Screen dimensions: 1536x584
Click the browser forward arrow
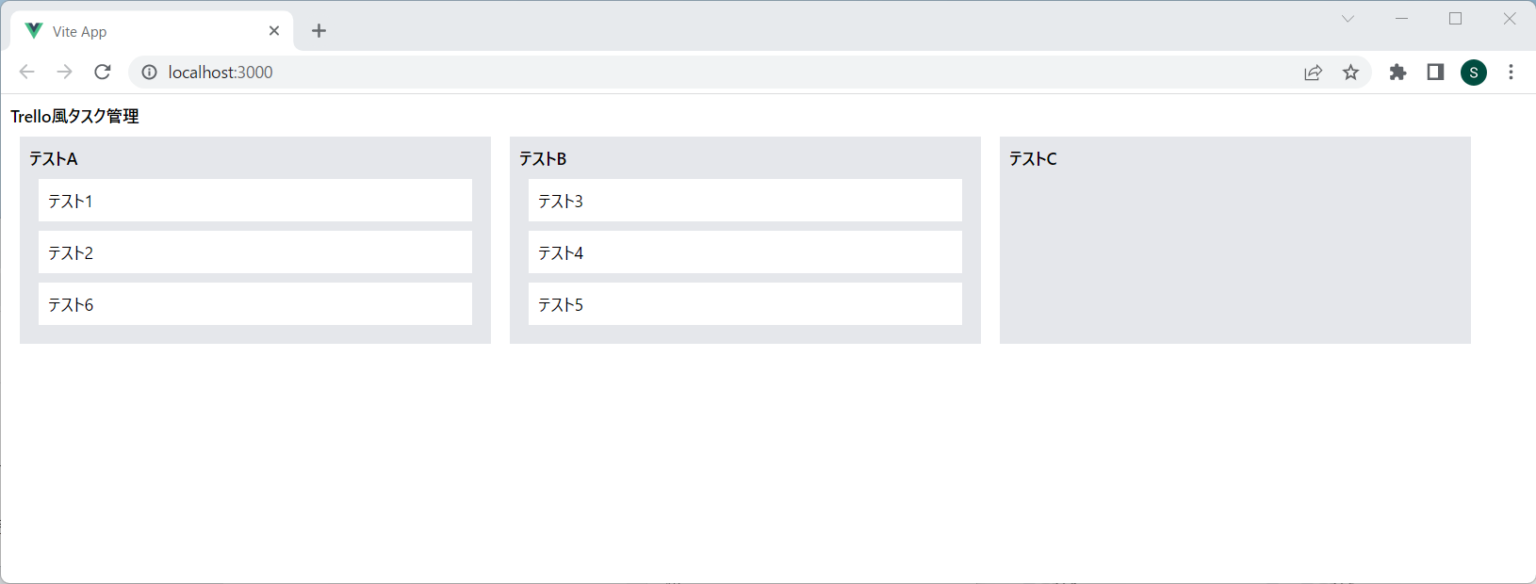[65, 72]
